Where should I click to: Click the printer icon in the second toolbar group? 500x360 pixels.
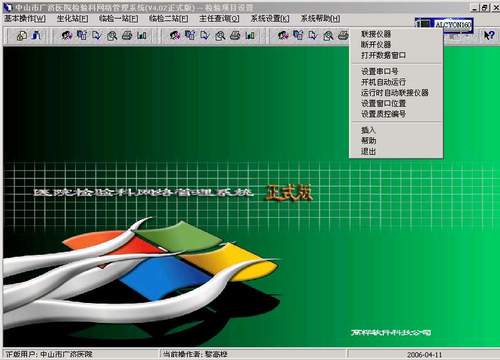[235, 35]
